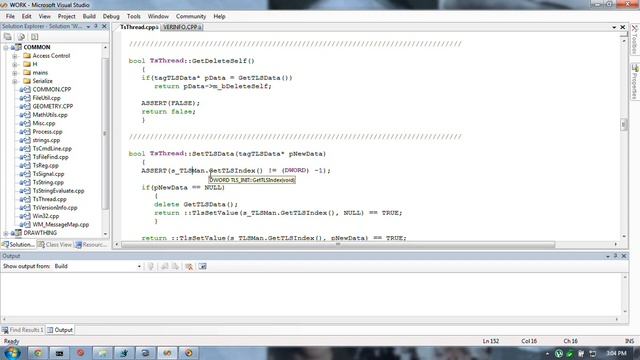The height and width of the screenshot is (360, 640).
Task: Select MathUtils.cpp in the file tree
Action: tap(50, 115)
